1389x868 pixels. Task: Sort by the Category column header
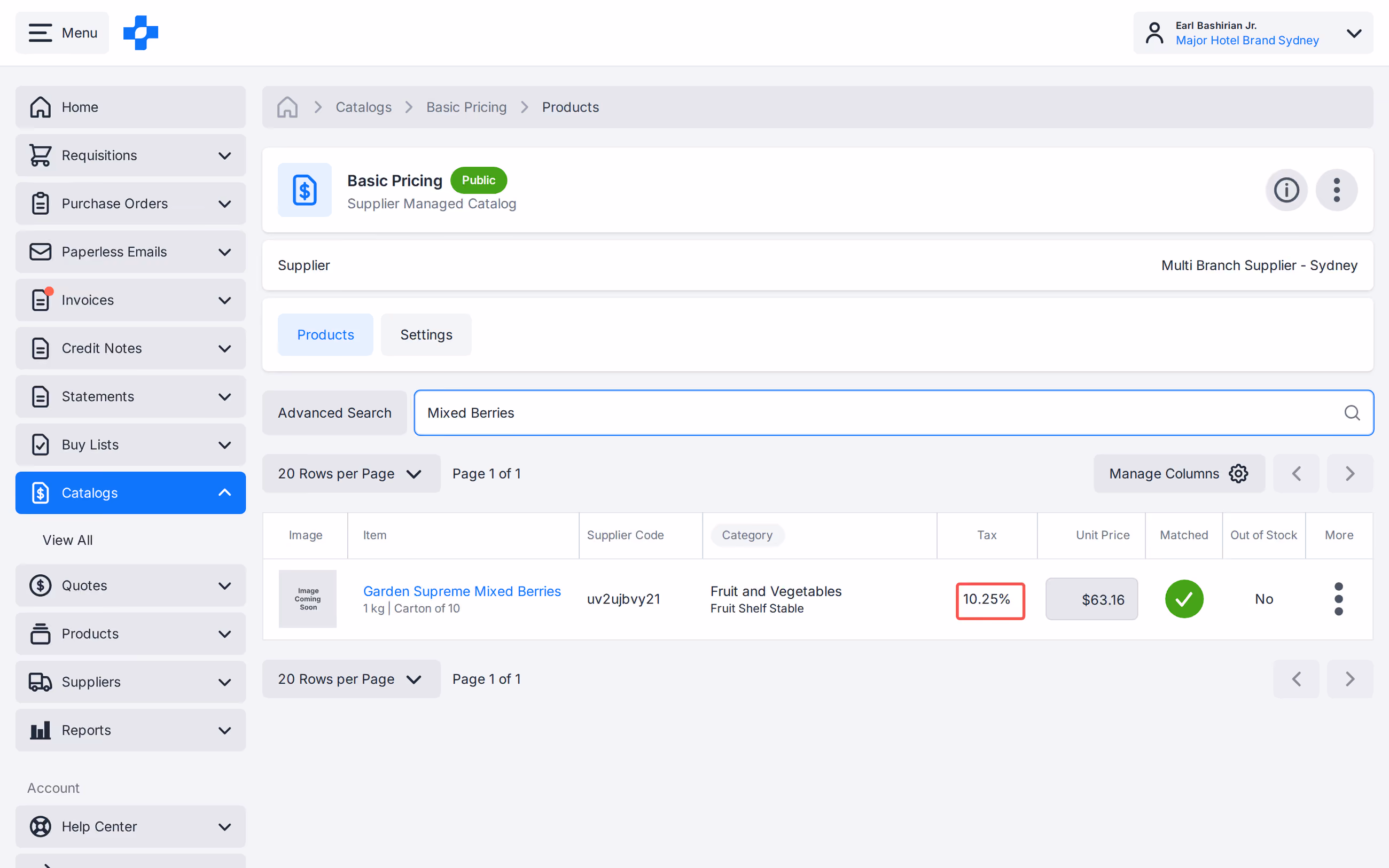pos(747,535)
